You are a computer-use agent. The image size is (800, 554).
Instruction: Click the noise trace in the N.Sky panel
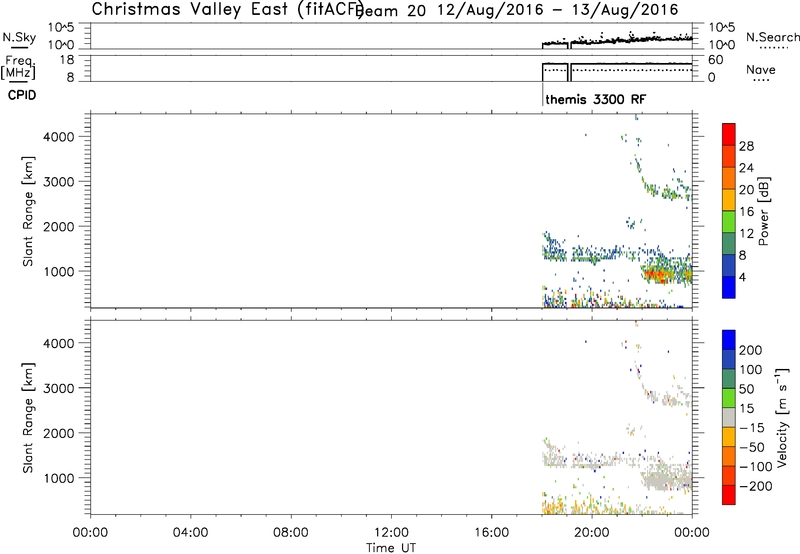(x=617, y=41)
